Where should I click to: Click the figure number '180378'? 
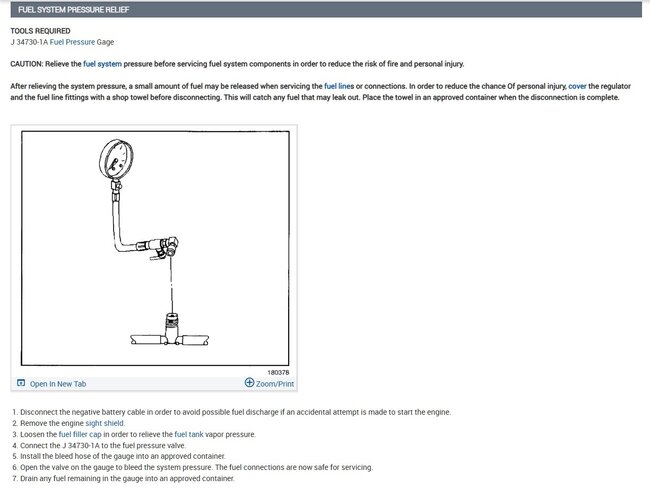(278, 372)
